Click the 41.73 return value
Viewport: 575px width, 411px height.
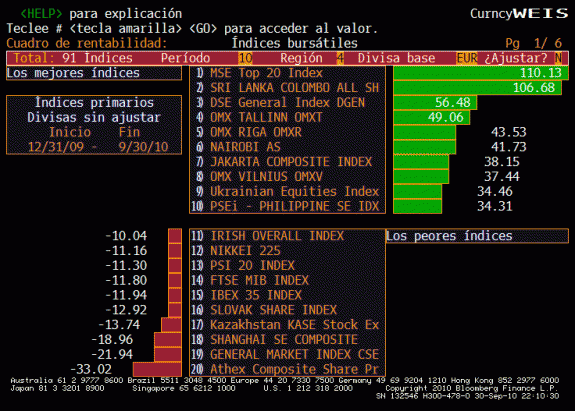[509, 147]
